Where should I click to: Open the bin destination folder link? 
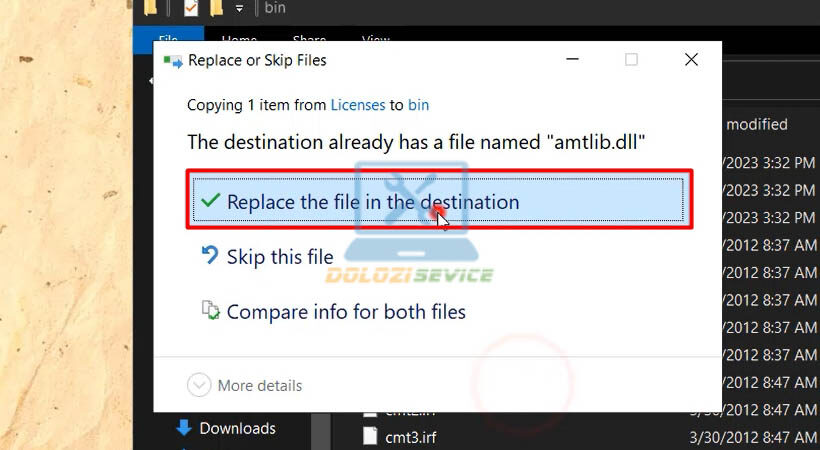tap(418, 105)
